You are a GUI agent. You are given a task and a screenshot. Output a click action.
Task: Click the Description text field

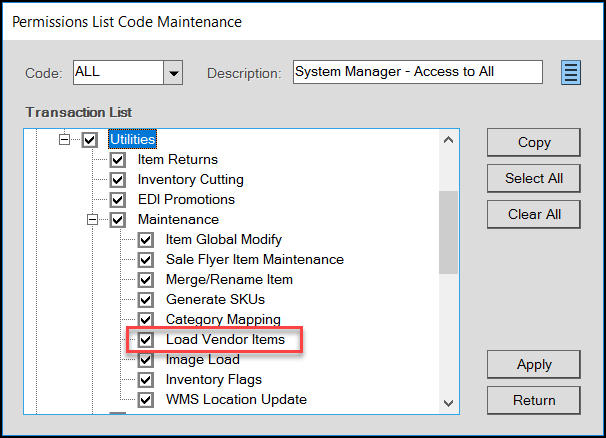[418, 72]
